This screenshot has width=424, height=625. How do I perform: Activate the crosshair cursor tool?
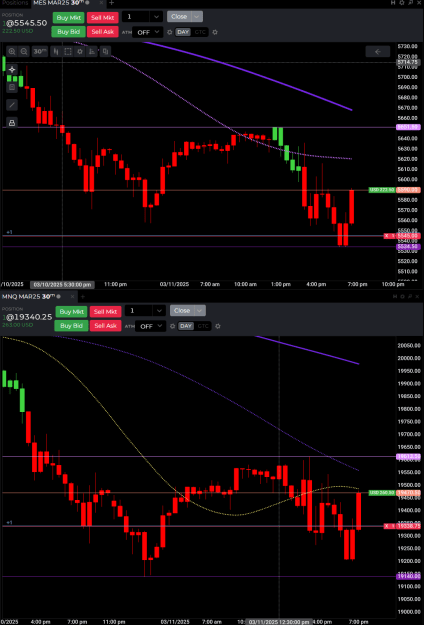click(12, 69)
